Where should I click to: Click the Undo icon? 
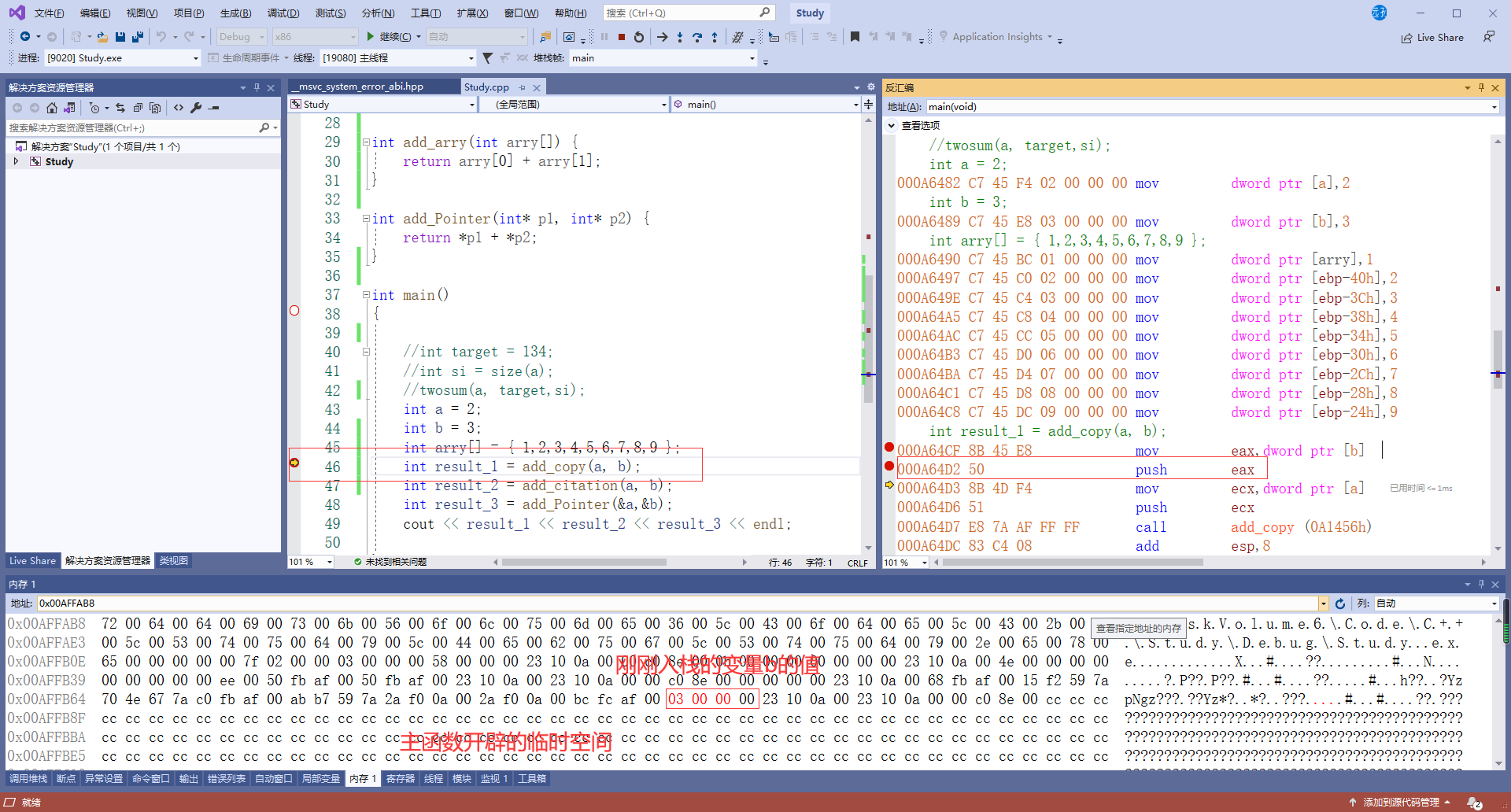[x=161, y=37]
